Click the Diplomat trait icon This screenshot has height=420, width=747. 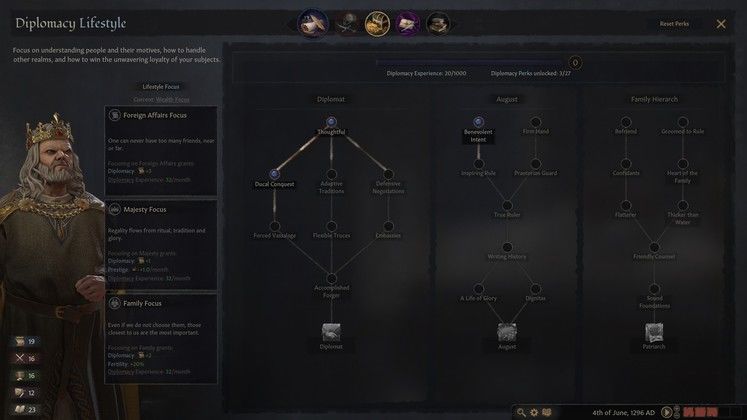pos(331,332)
